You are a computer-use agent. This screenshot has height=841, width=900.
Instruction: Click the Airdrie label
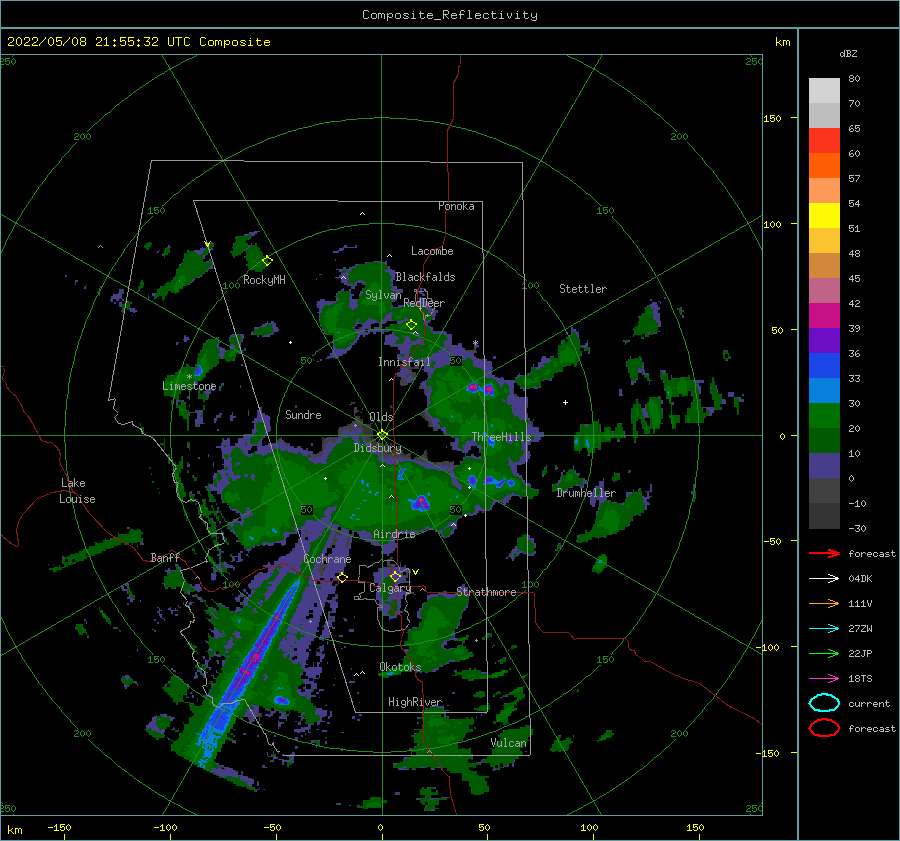(394, 534)
